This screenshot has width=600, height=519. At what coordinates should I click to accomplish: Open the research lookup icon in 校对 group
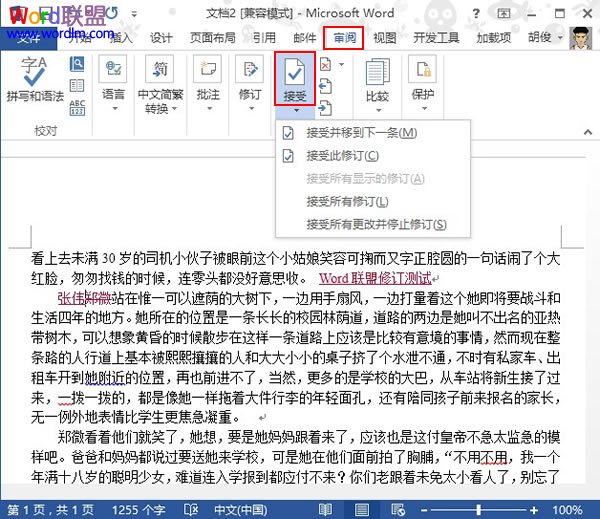(77, 64)
